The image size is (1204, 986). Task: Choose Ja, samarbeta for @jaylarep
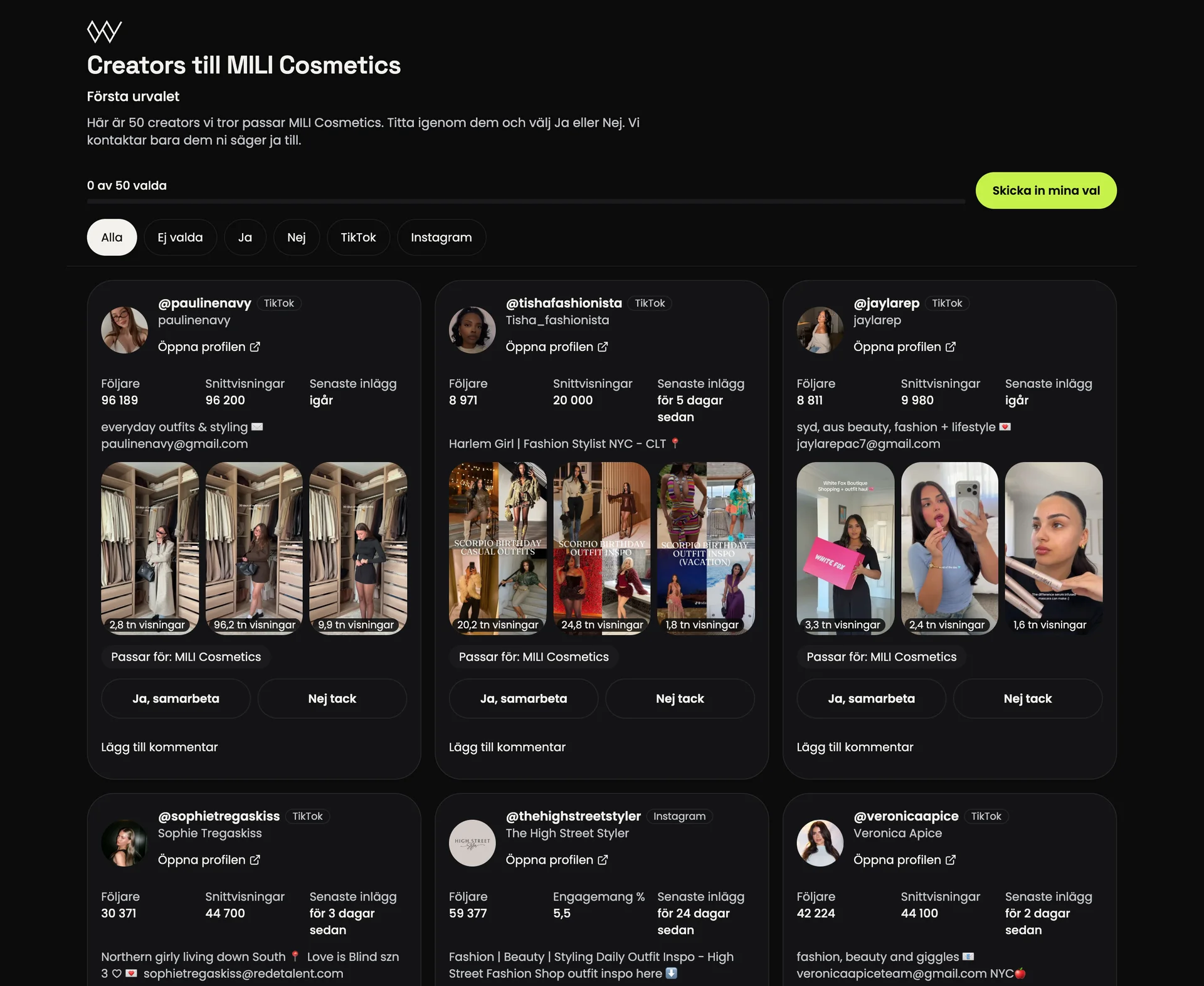(871, 698)
